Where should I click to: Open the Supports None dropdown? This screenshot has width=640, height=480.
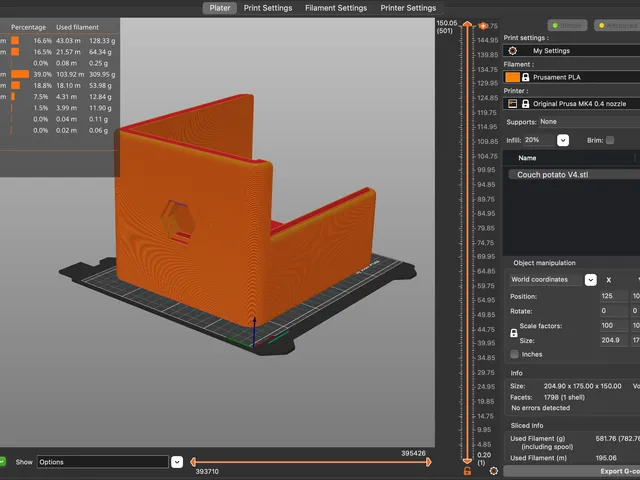(x=589, y=122)
